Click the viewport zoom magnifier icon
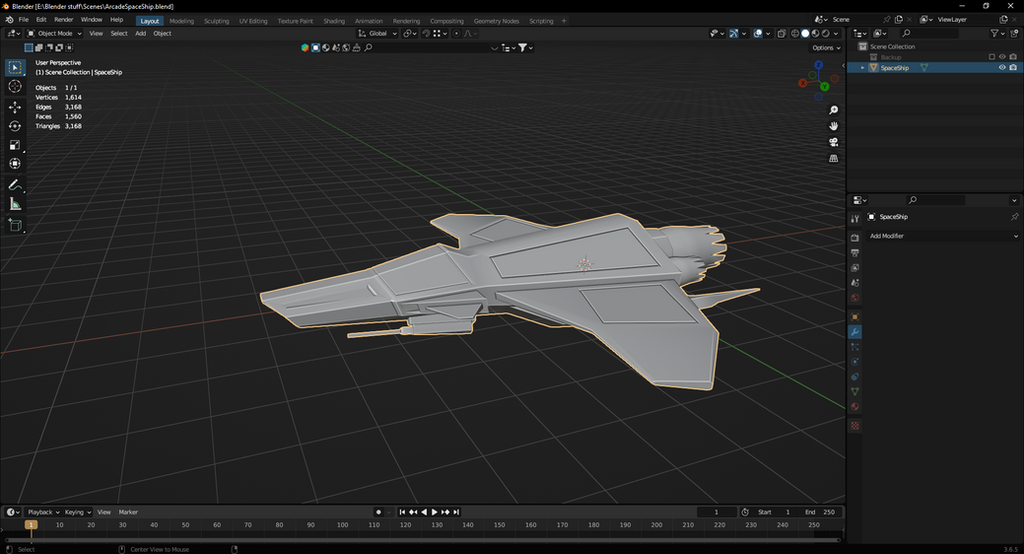Screen dimensions: 1024x554 pyautogui.click(x=833, y=110)
